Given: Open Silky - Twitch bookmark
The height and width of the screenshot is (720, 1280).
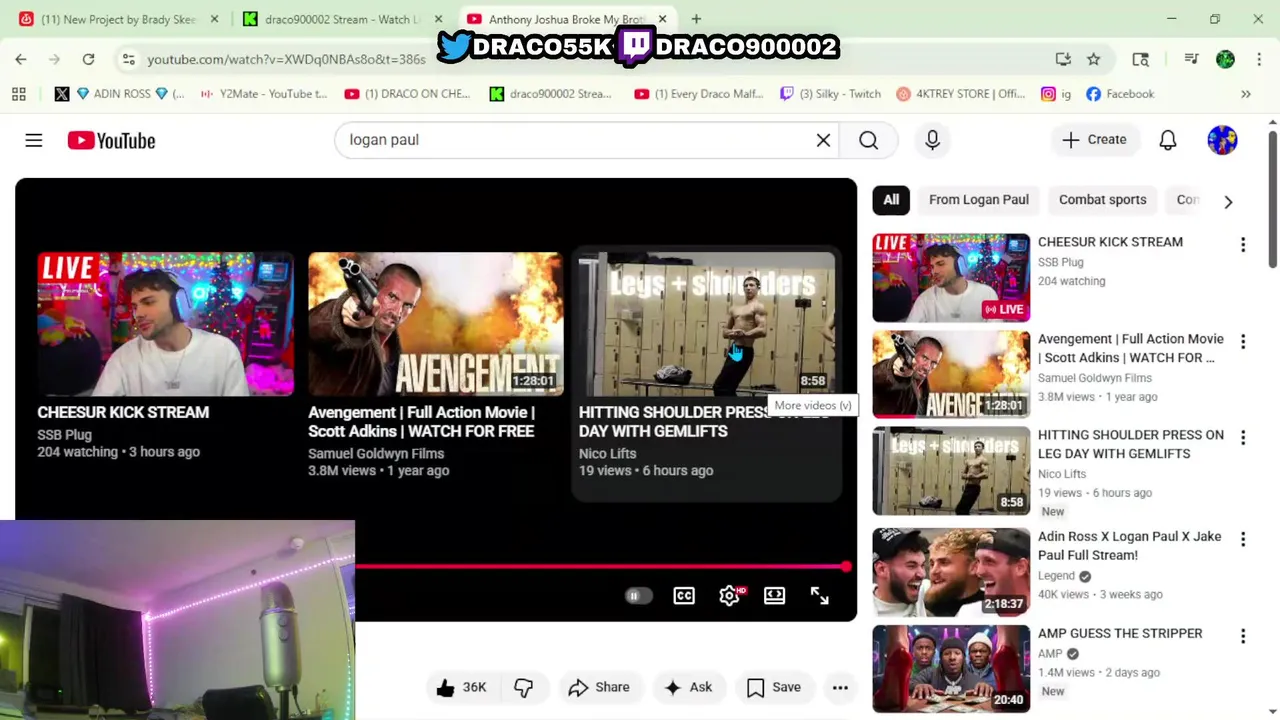Looking at the screenshot, I should point(830,94).
